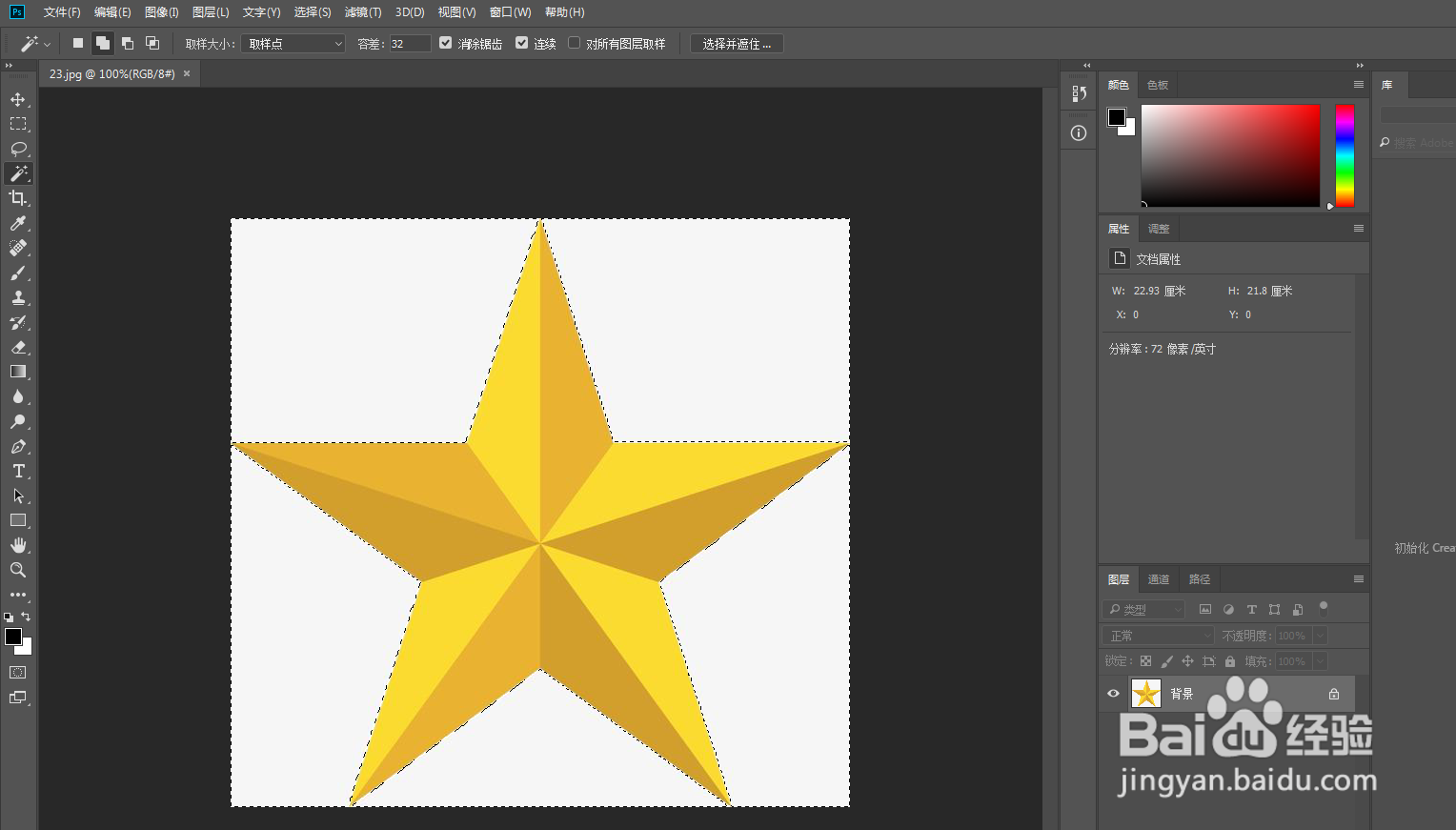
Task: Toggle the 消除锯齿 anti-alias checkbox
Action: [445, 43]
